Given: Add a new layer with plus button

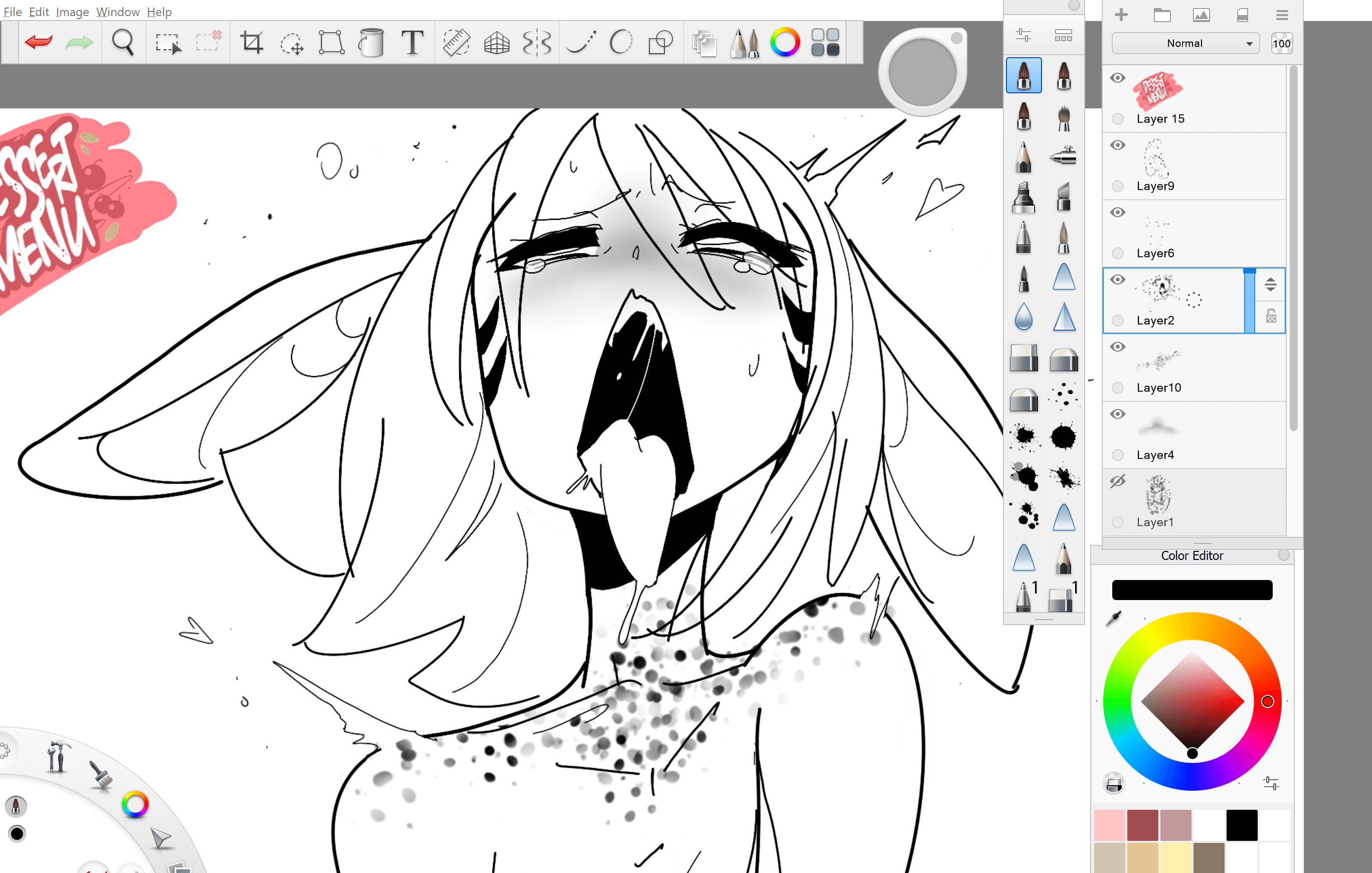Looking at the screenshot, I should point(1121,16).
